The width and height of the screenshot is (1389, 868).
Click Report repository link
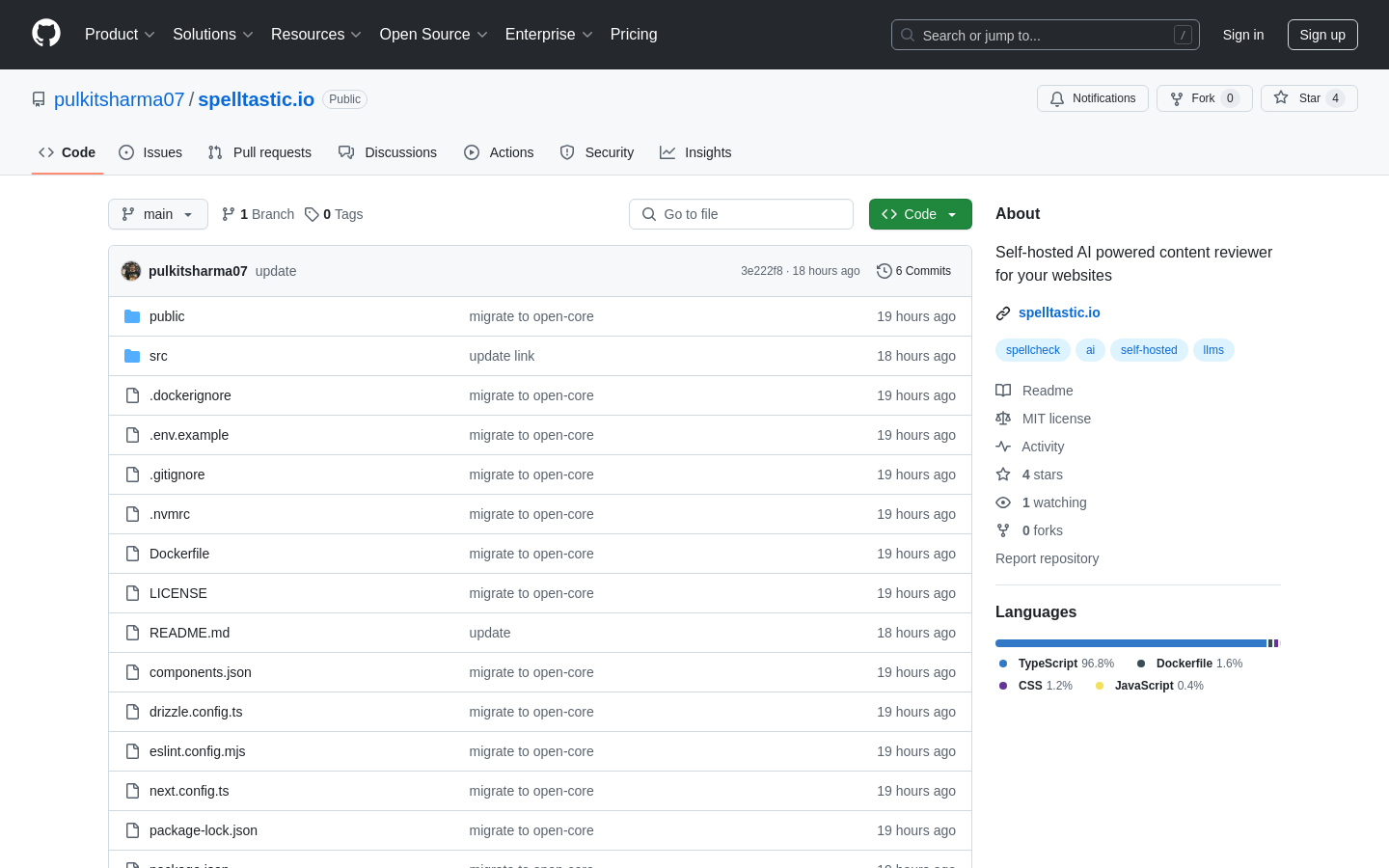pyautogui.click(x=1047, y=558)
